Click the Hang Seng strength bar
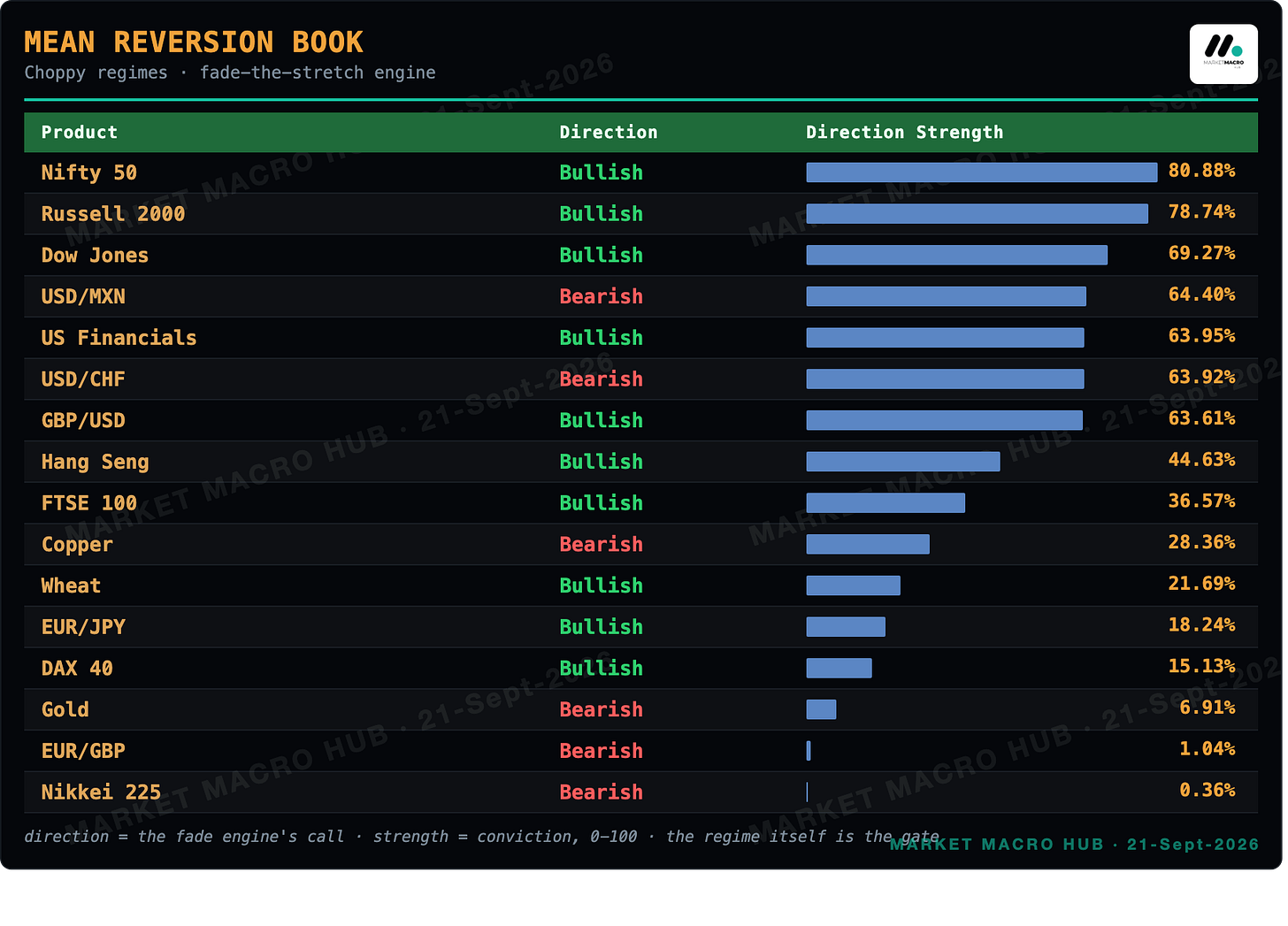This screenshot has height=926, width=1288. [x=903, y=462]
